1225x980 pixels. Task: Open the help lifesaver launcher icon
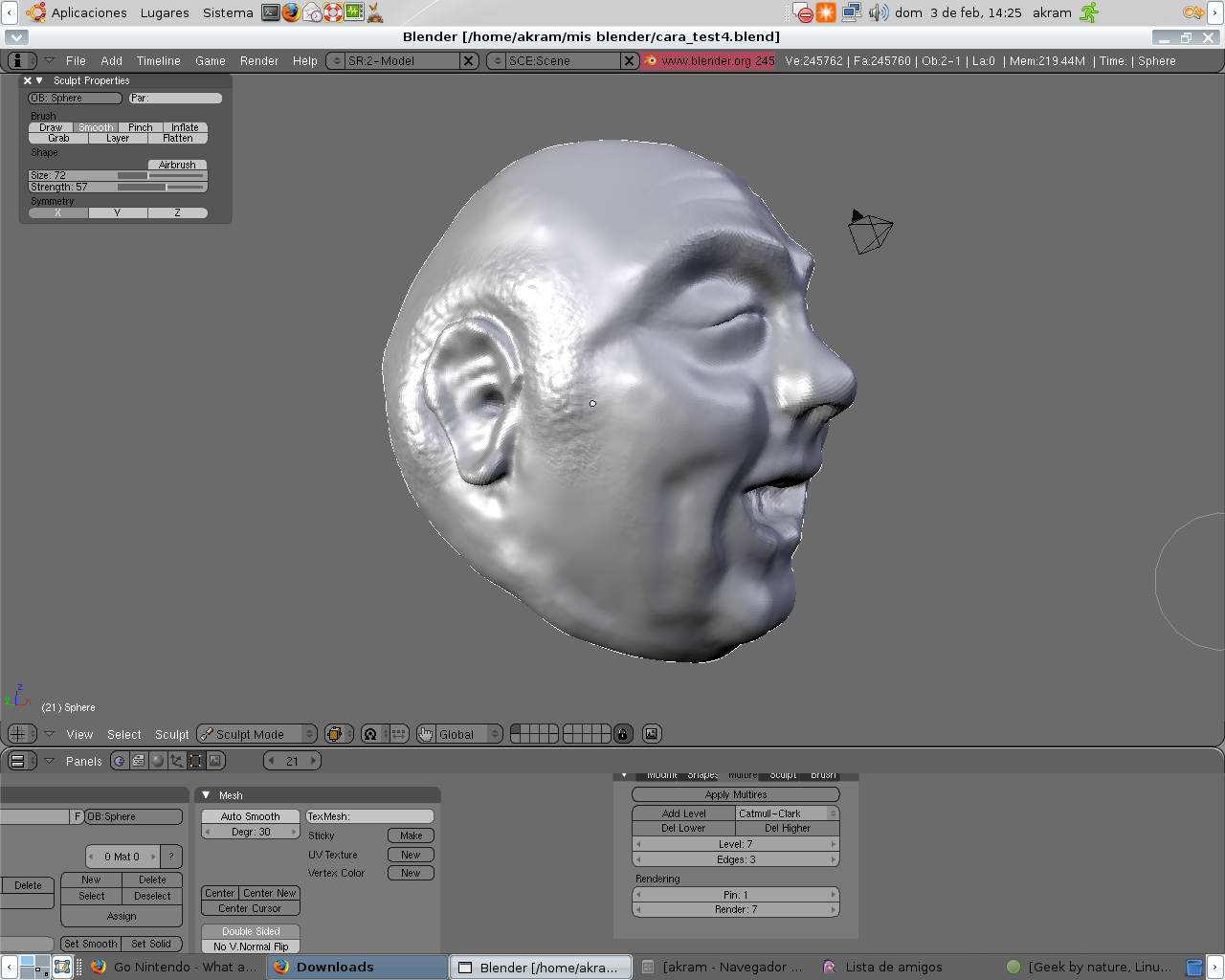333,12
